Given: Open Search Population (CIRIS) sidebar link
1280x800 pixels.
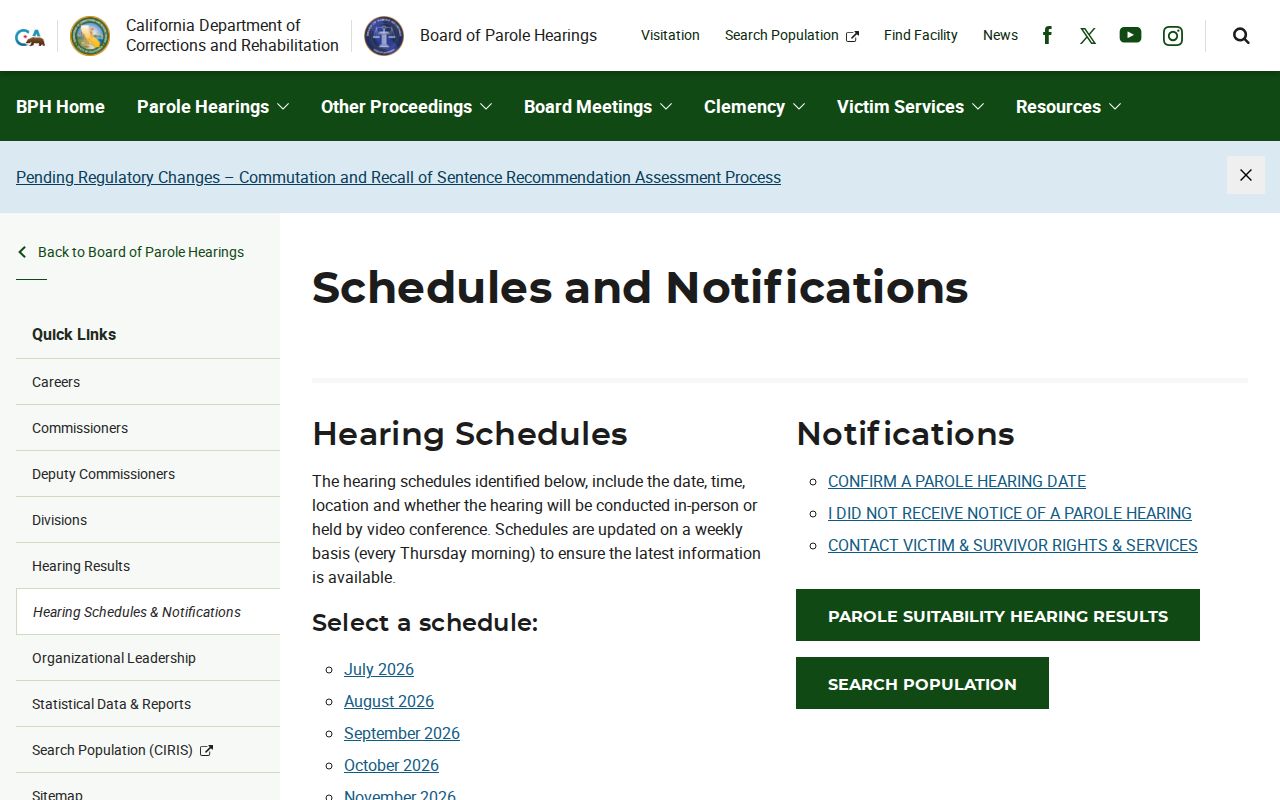Looking at the screenshot, I should click(148, 750).
